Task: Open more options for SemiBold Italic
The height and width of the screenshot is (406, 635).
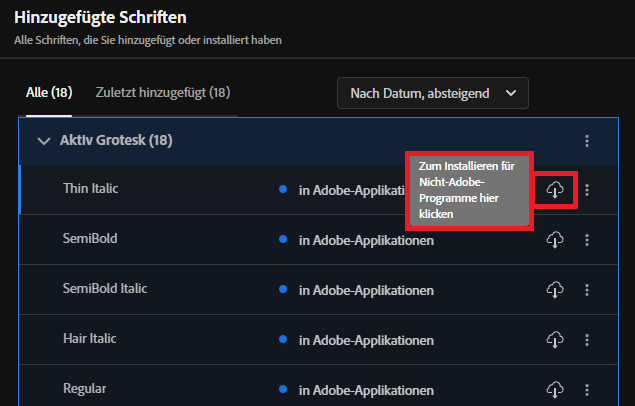Action: coord(587,290)
